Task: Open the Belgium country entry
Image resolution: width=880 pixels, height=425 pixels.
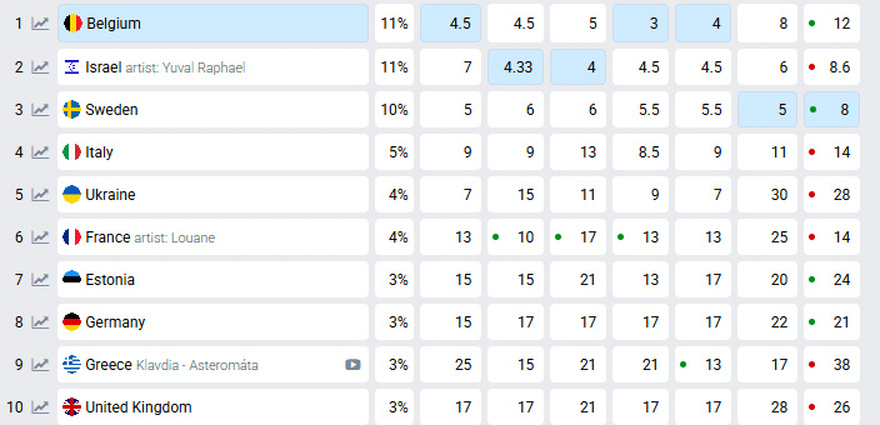Action: (113, 23)
